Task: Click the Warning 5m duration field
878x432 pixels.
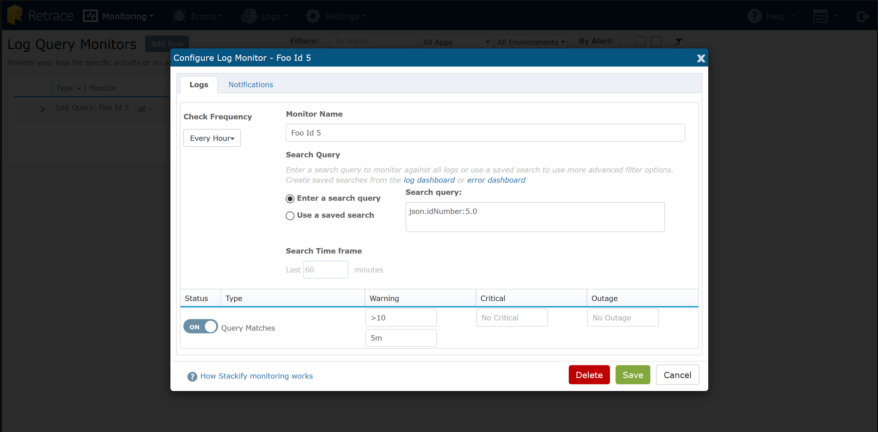Action: pos(401,338)
